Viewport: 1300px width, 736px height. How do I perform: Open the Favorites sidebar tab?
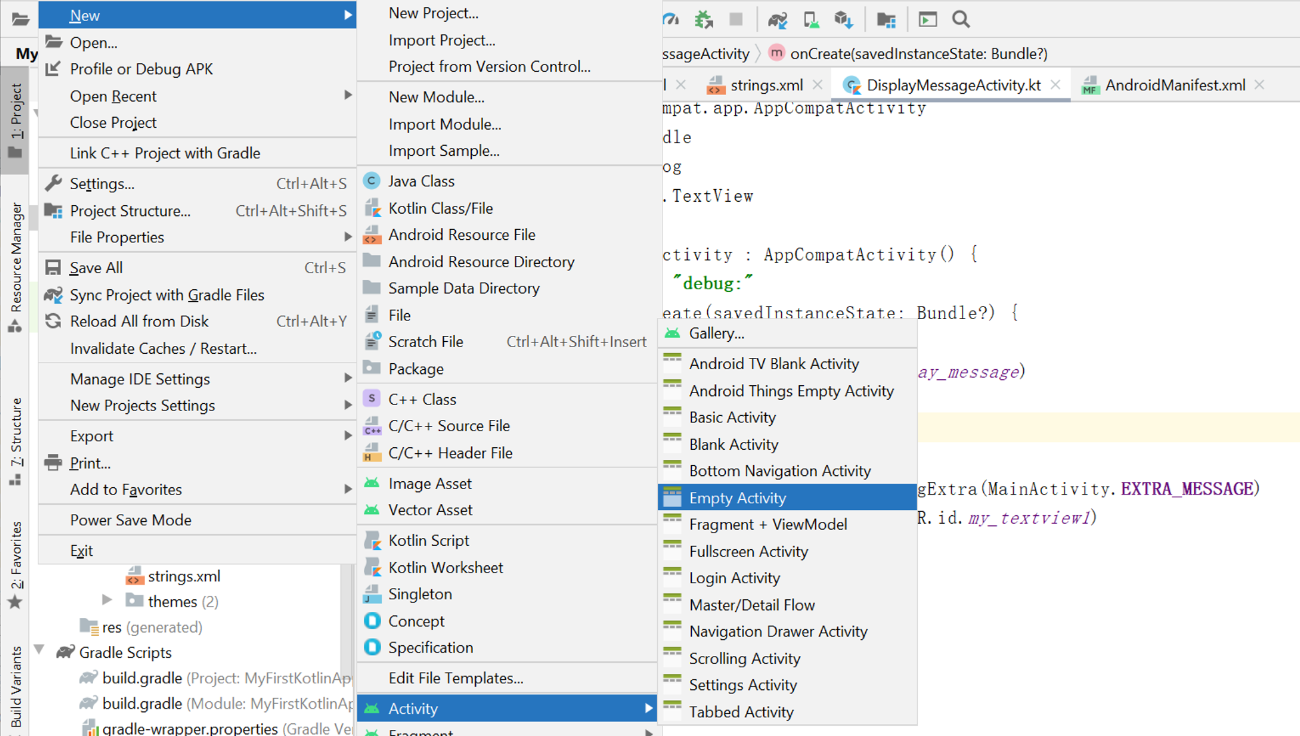(15, 565)
